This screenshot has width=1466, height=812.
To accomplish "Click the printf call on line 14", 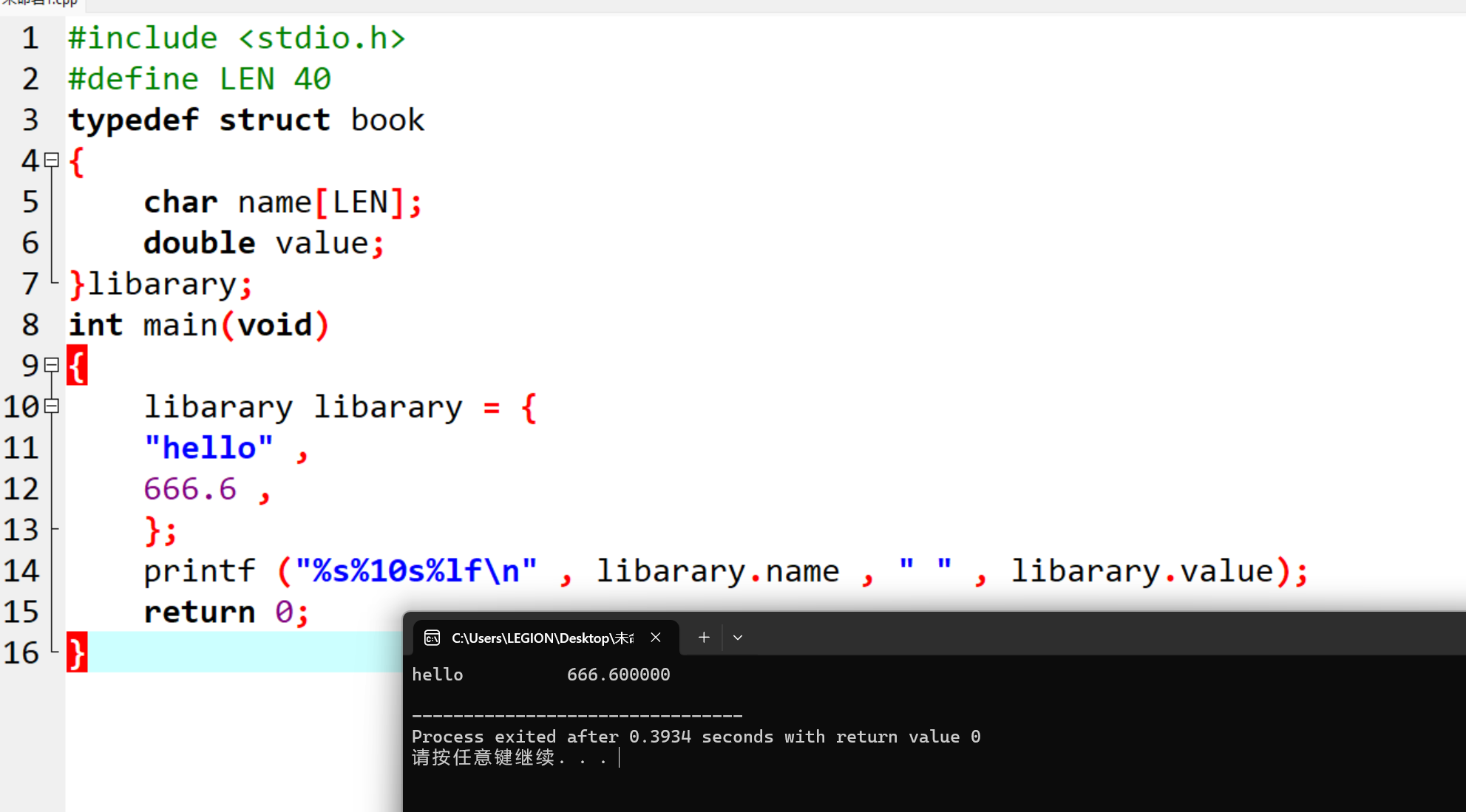I will point(200,570).
